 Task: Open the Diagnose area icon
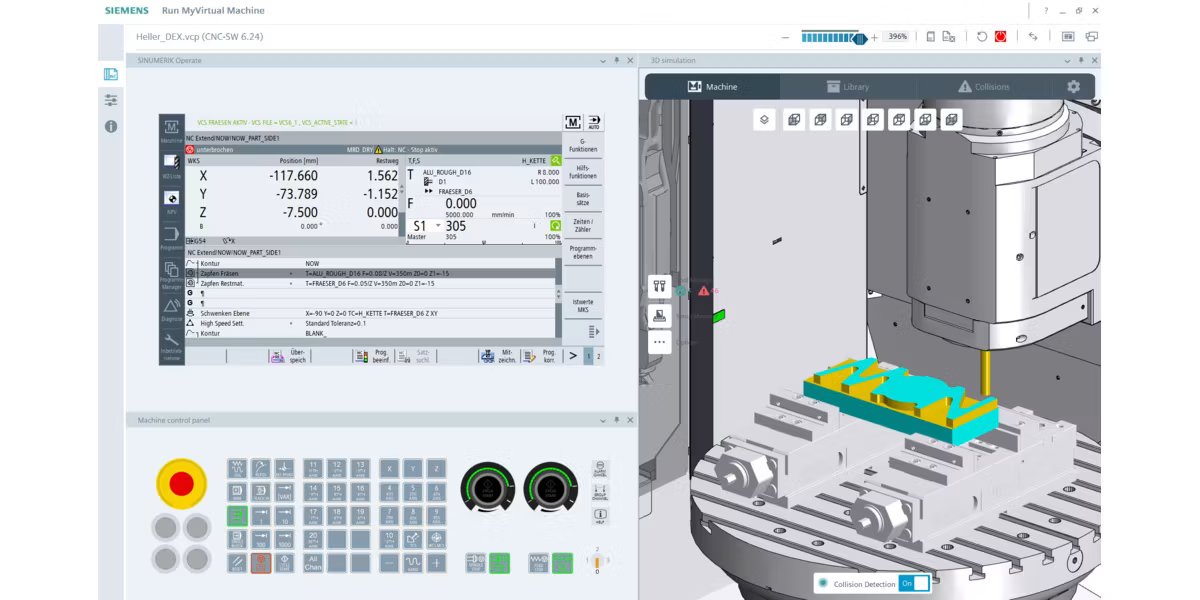[171, 309]
